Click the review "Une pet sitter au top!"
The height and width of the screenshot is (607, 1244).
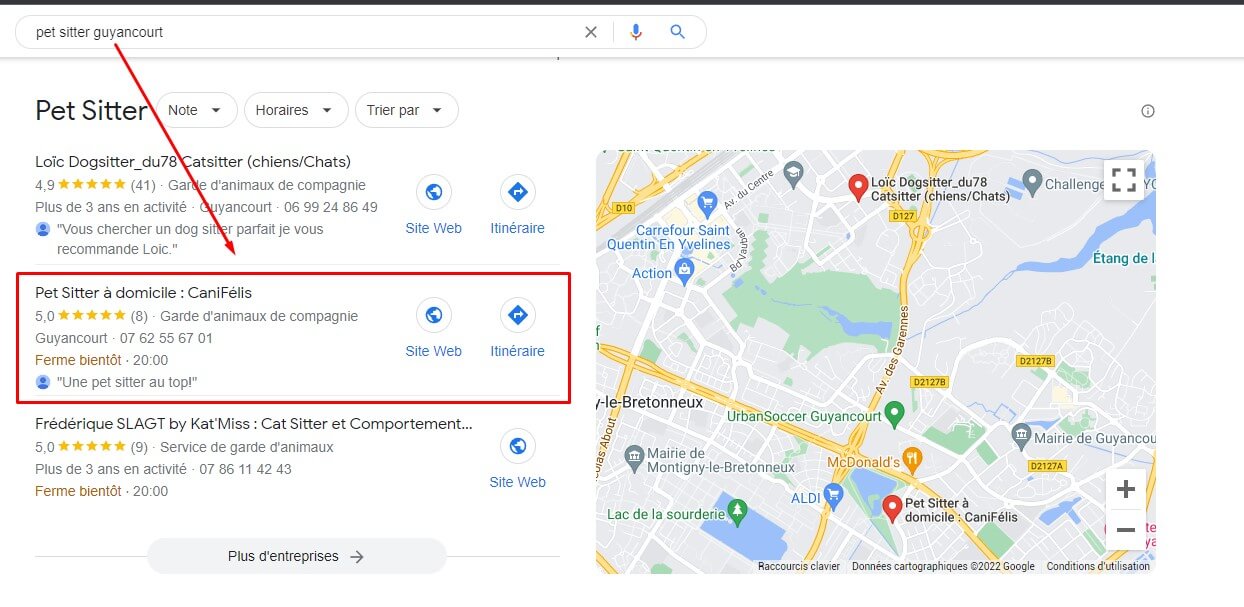pos(127,382)
